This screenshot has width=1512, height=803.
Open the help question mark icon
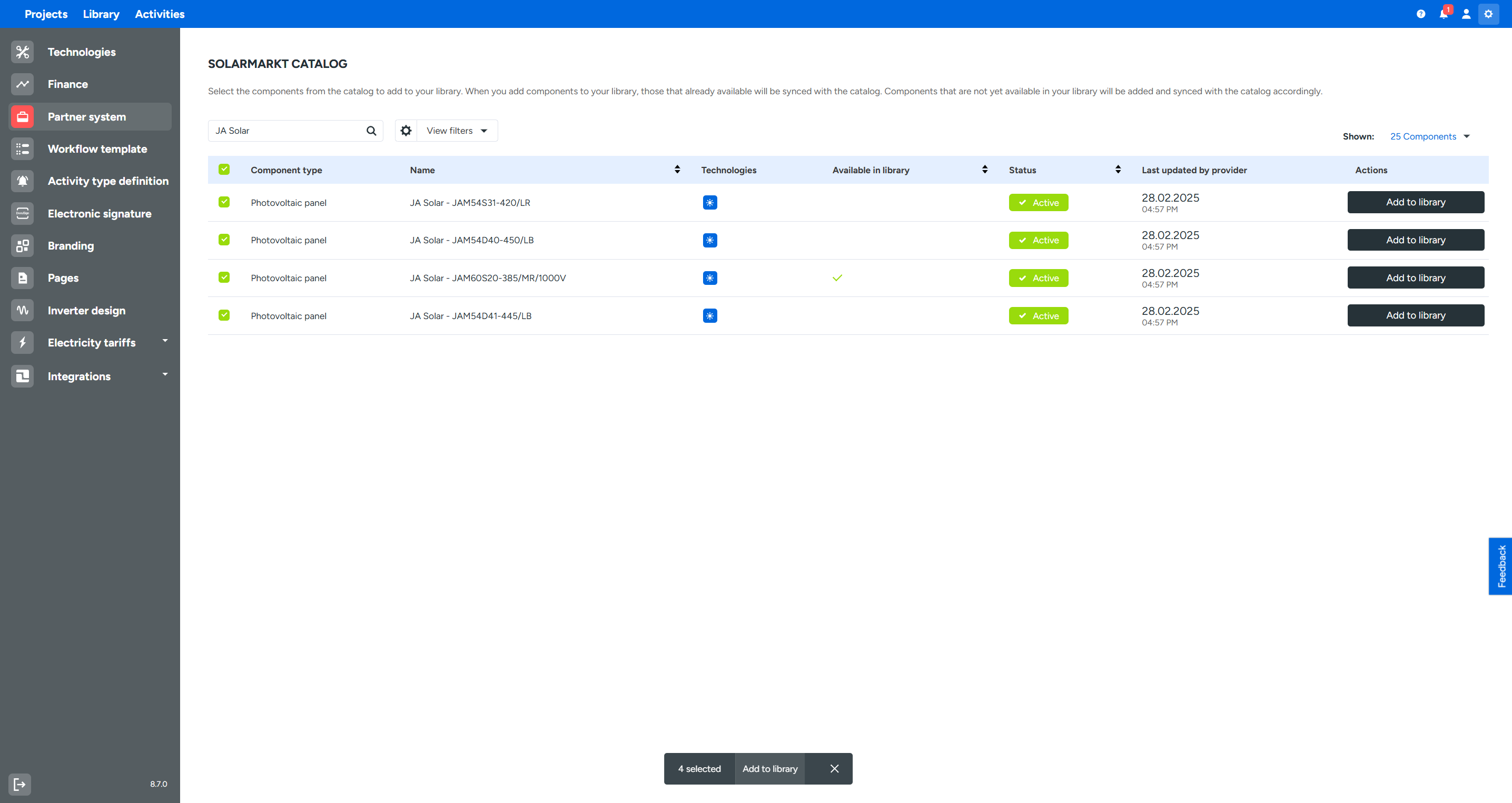click(x=1420, y=14)
